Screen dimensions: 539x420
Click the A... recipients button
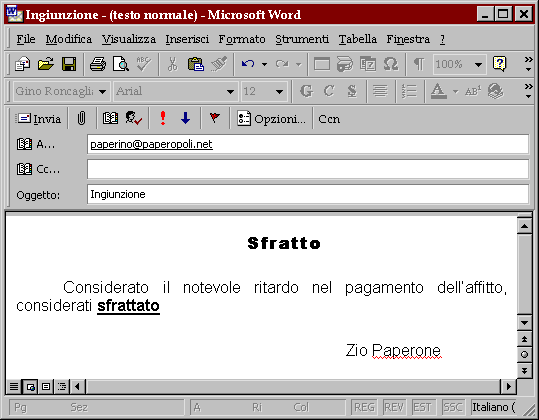pos(36,144)
